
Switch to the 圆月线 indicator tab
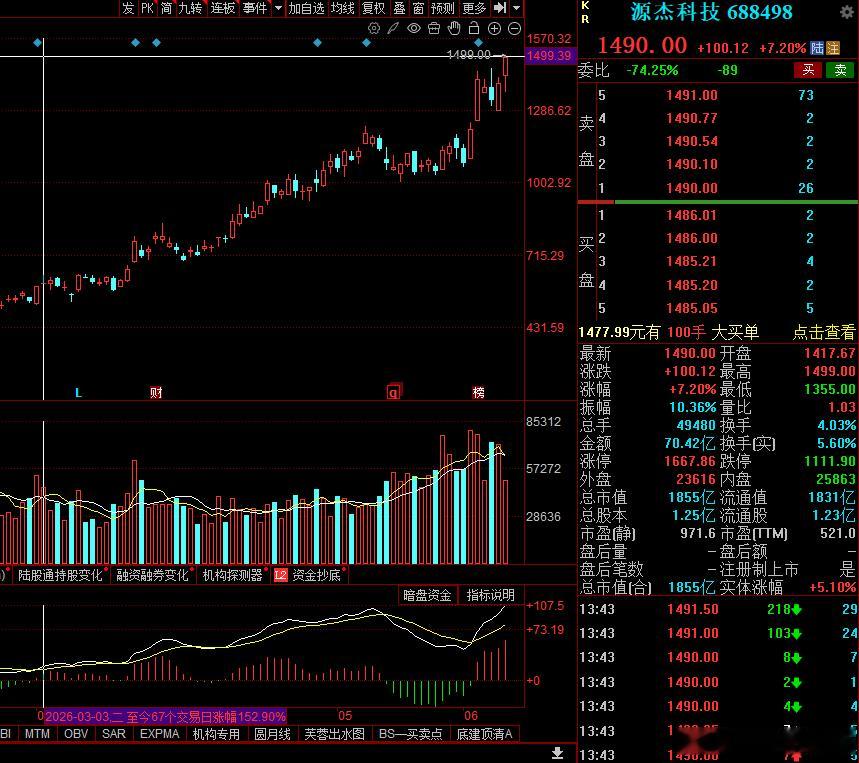point(272,734)
